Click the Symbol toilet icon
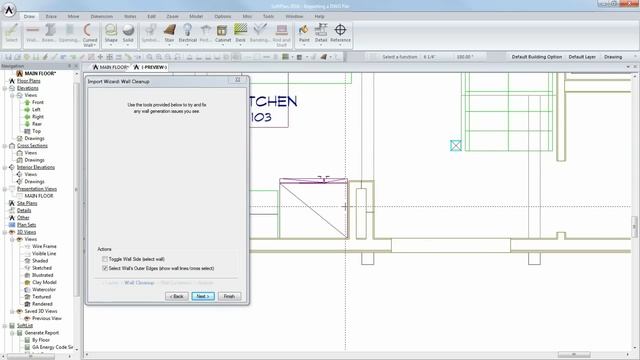 151,33
